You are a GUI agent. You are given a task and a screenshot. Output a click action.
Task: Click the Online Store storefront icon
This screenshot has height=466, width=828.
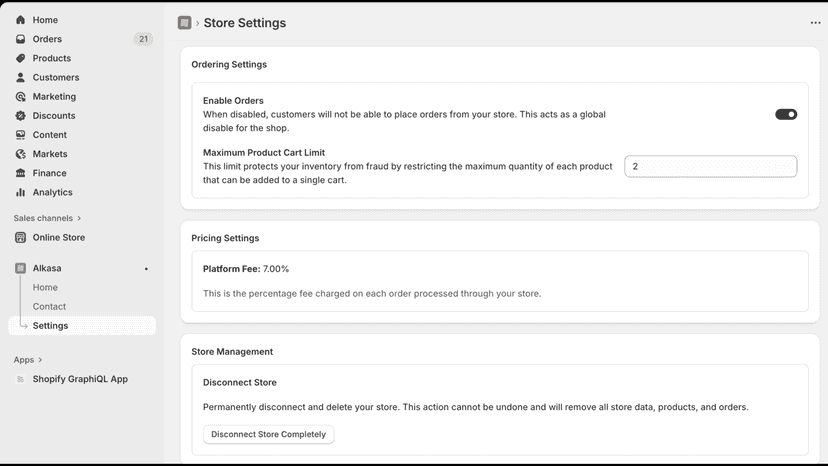click(21, 237)
